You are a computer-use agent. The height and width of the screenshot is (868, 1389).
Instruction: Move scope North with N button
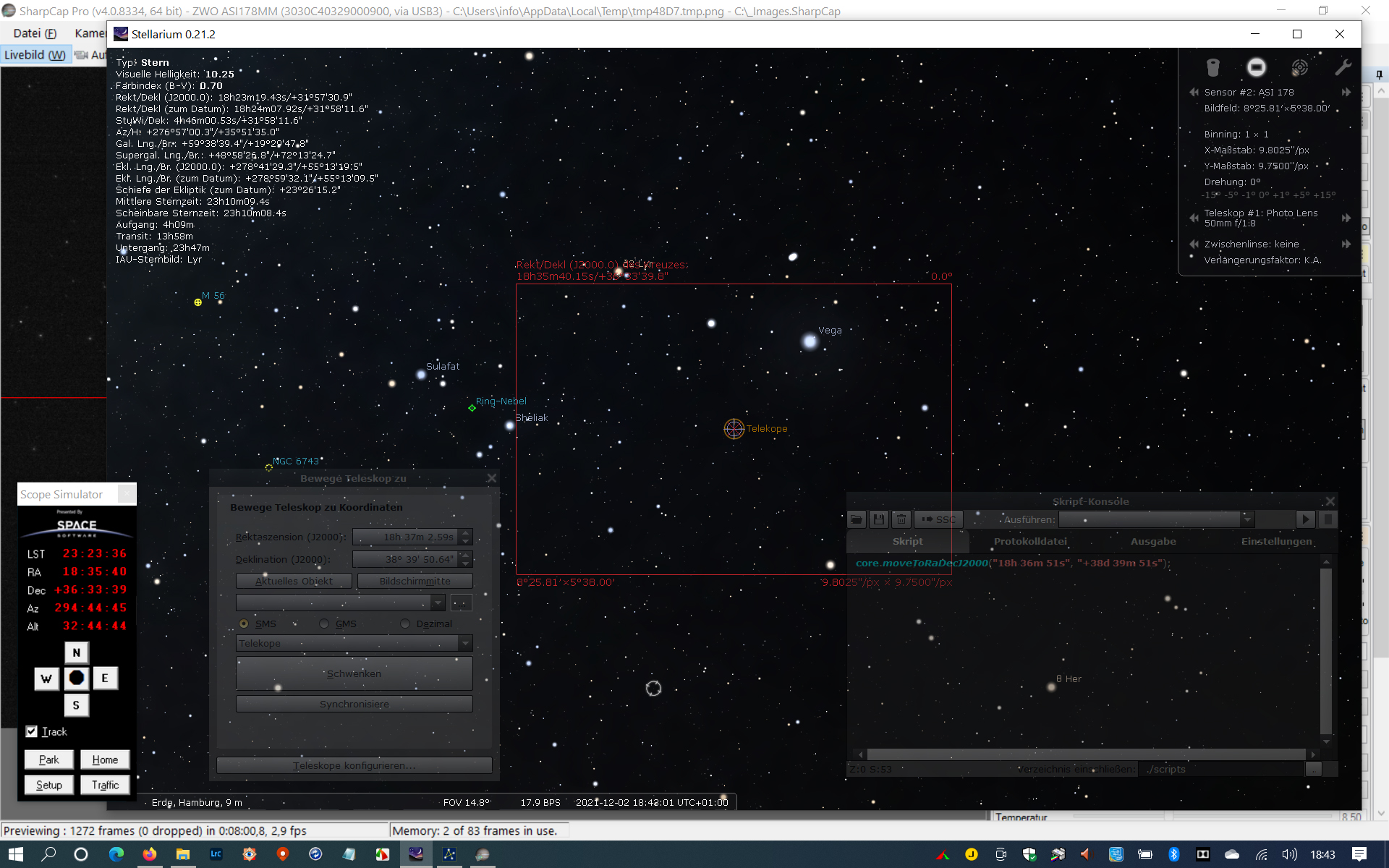coord(77,652)
